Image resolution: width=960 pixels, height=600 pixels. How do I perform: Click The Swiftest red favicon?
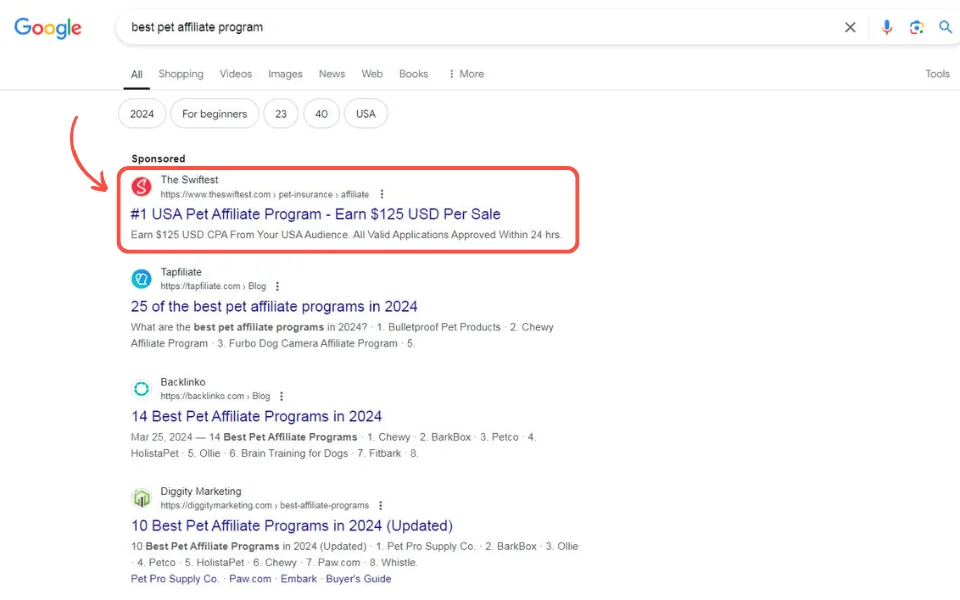142,187
